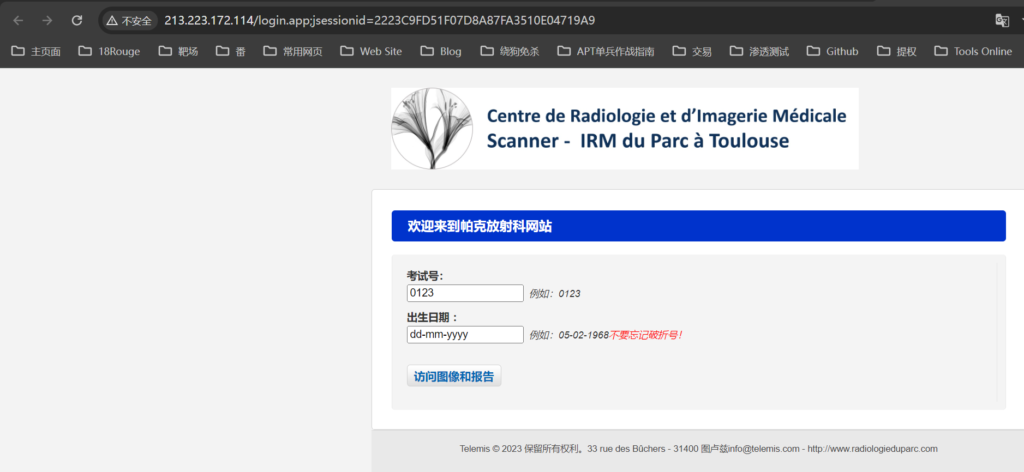Click the flower x-ray logo image

click(432, 129)
